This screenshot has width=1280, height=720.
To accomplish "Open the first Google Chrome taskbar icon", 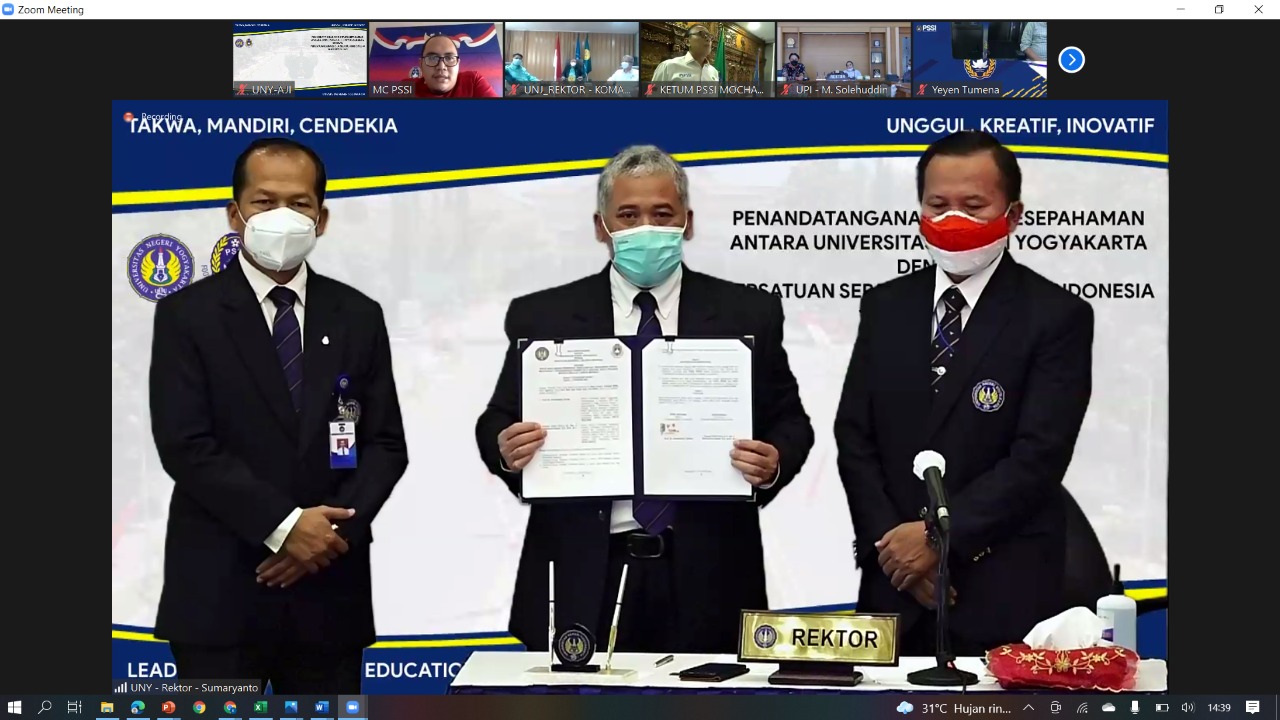I will (199, 707).
